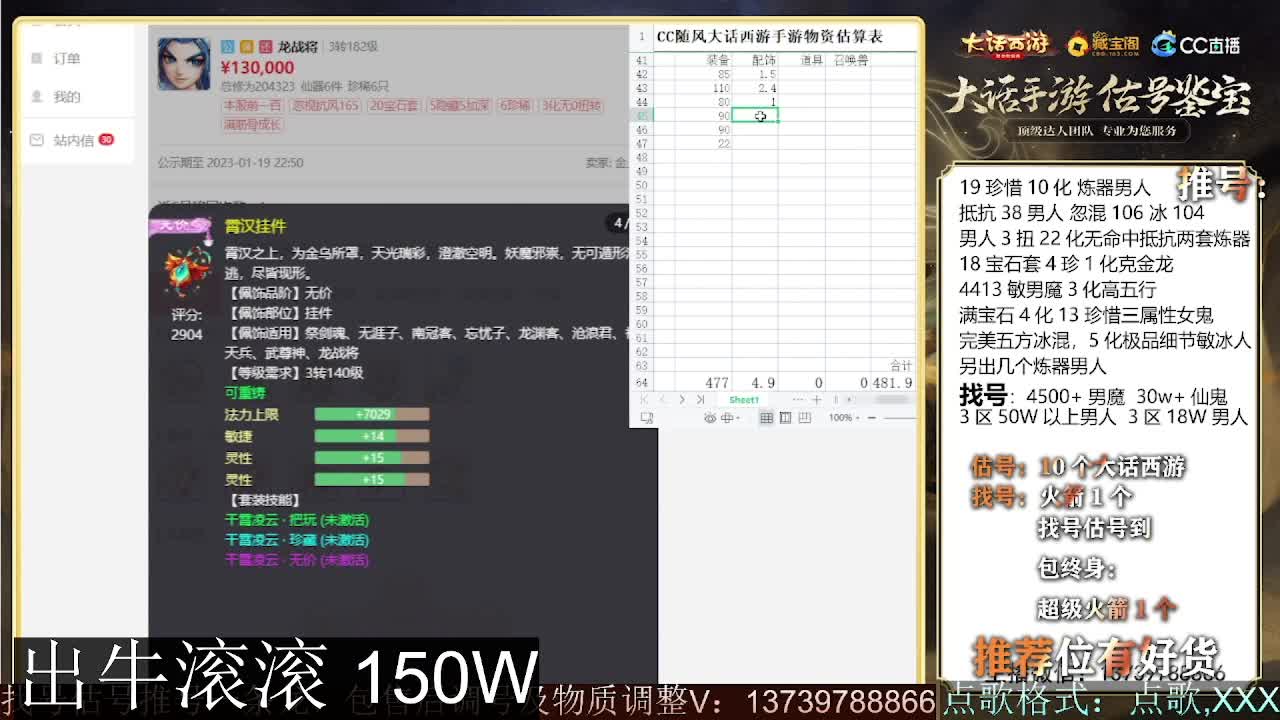Open the sheet list ellipsis menu
This screenshot has height=720, width=1280.
tap(799, 400)
